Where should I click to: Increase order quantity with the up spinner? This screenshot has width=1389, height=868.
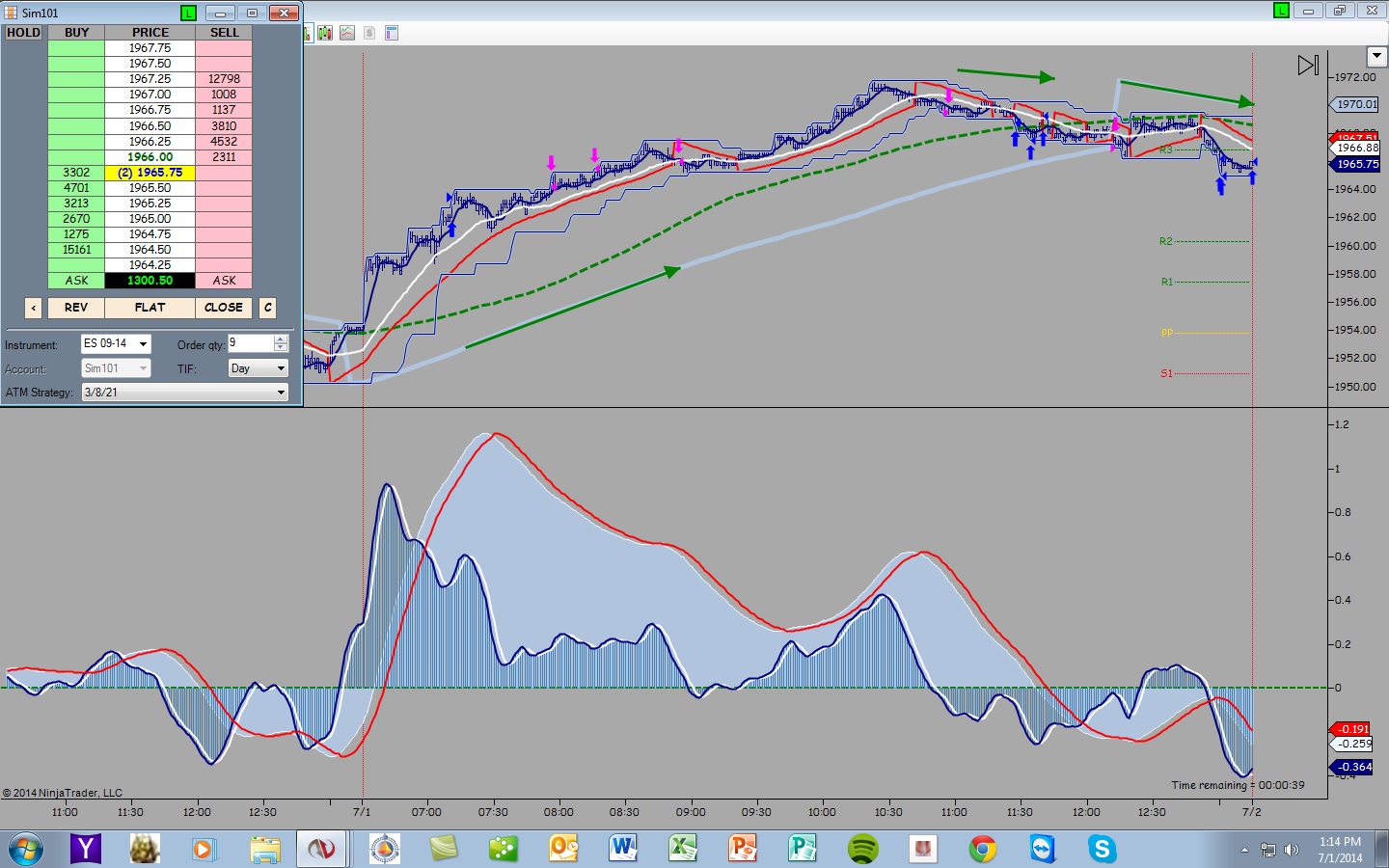[x=281, y=339]
